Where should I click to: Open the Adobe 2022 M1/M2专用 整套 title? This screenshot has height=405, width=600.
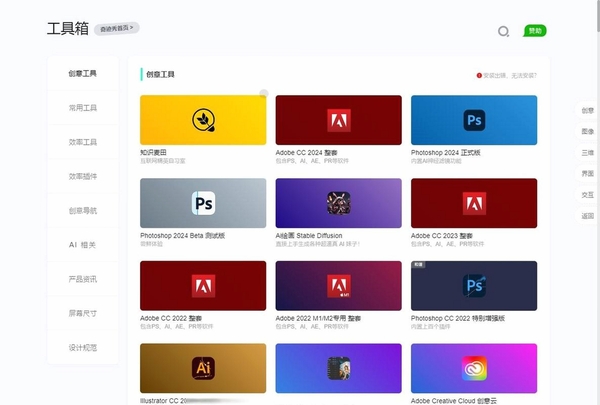[x=318, y=318]
